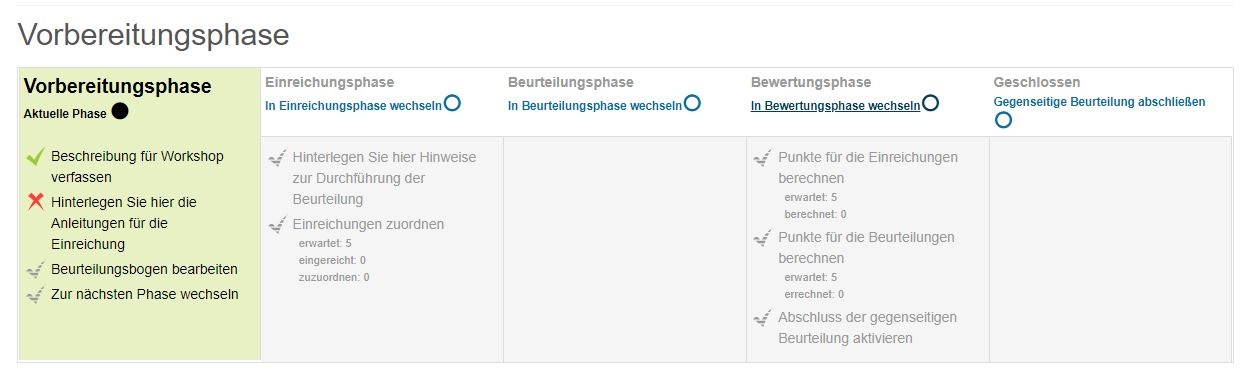Click the grey check icon next to Beurteilungsbogen bearbeiten
This screenshot has width=1252, height=380.
(x=35, y=270)
